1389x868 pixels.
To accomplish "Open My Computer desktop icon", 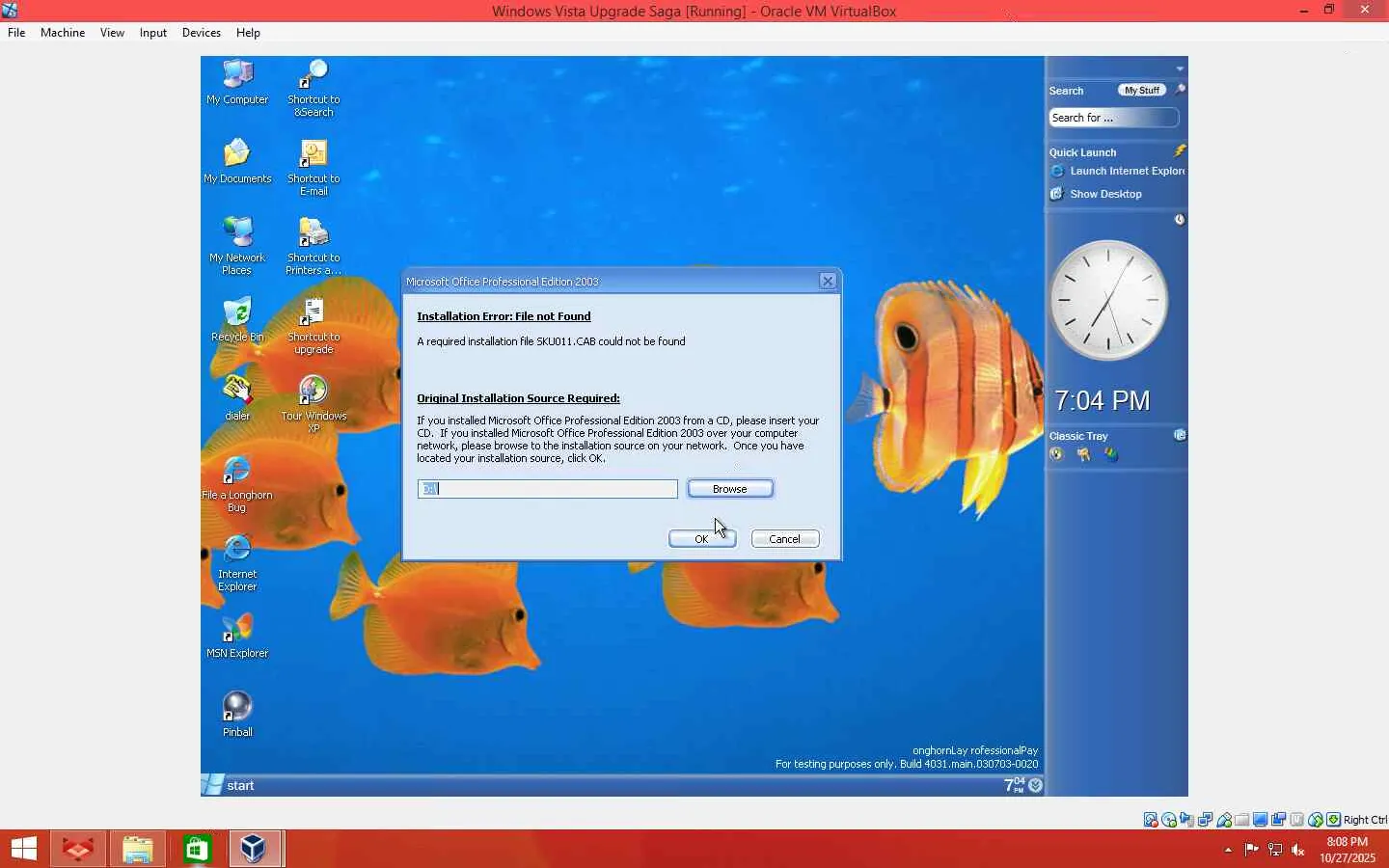I will pos(237,82).
